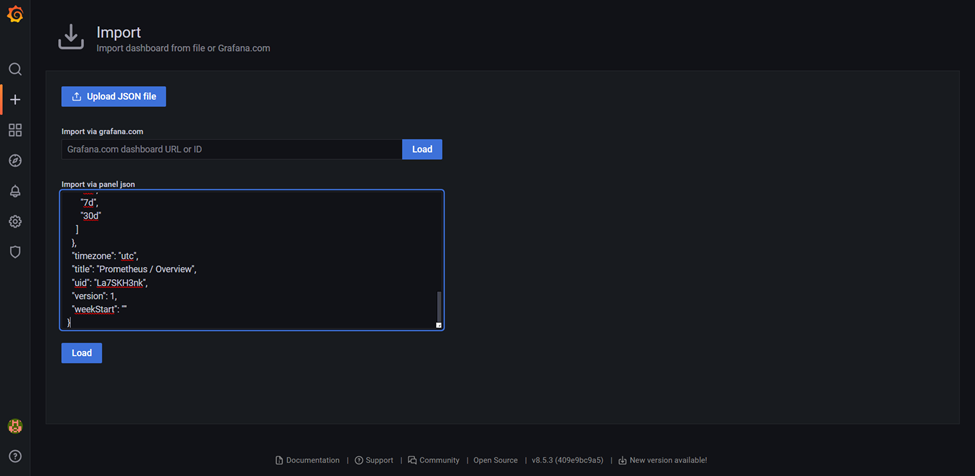Open the Create plus menu icon

point(16,99)
